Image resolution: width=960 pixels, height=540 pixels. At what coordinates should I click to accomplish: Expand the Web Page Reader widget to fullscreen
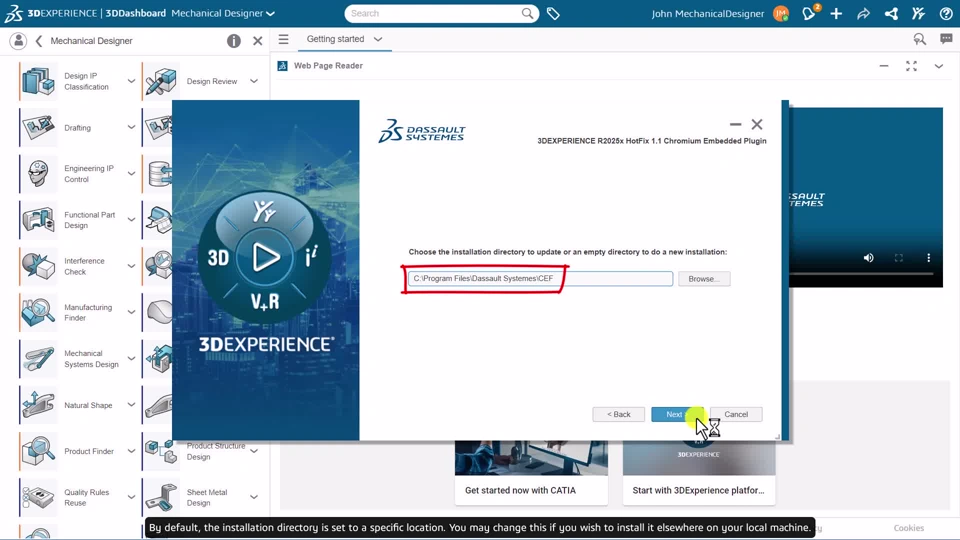(912, 66)
